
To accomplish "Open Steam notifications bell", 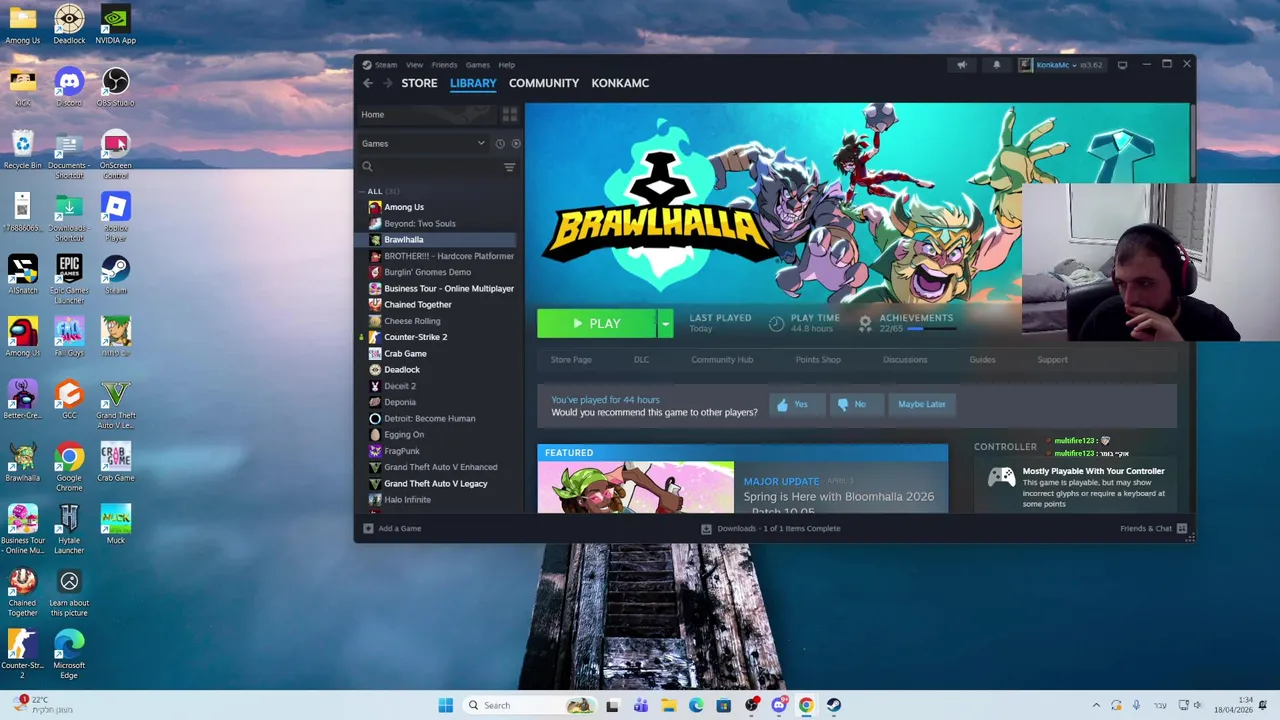I will [x=996, y=65].
